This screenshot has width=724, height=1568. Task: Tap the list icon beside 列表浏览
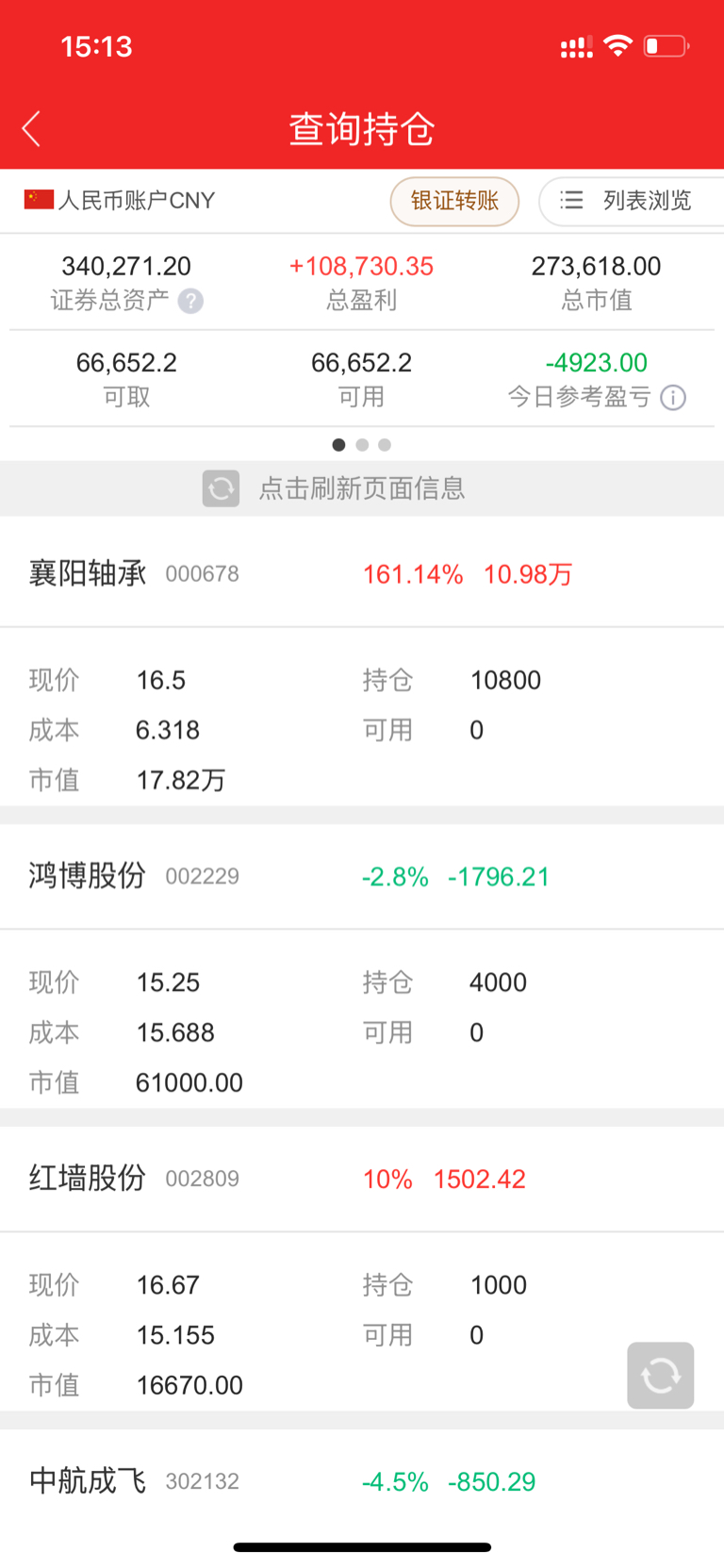[571, 200]
